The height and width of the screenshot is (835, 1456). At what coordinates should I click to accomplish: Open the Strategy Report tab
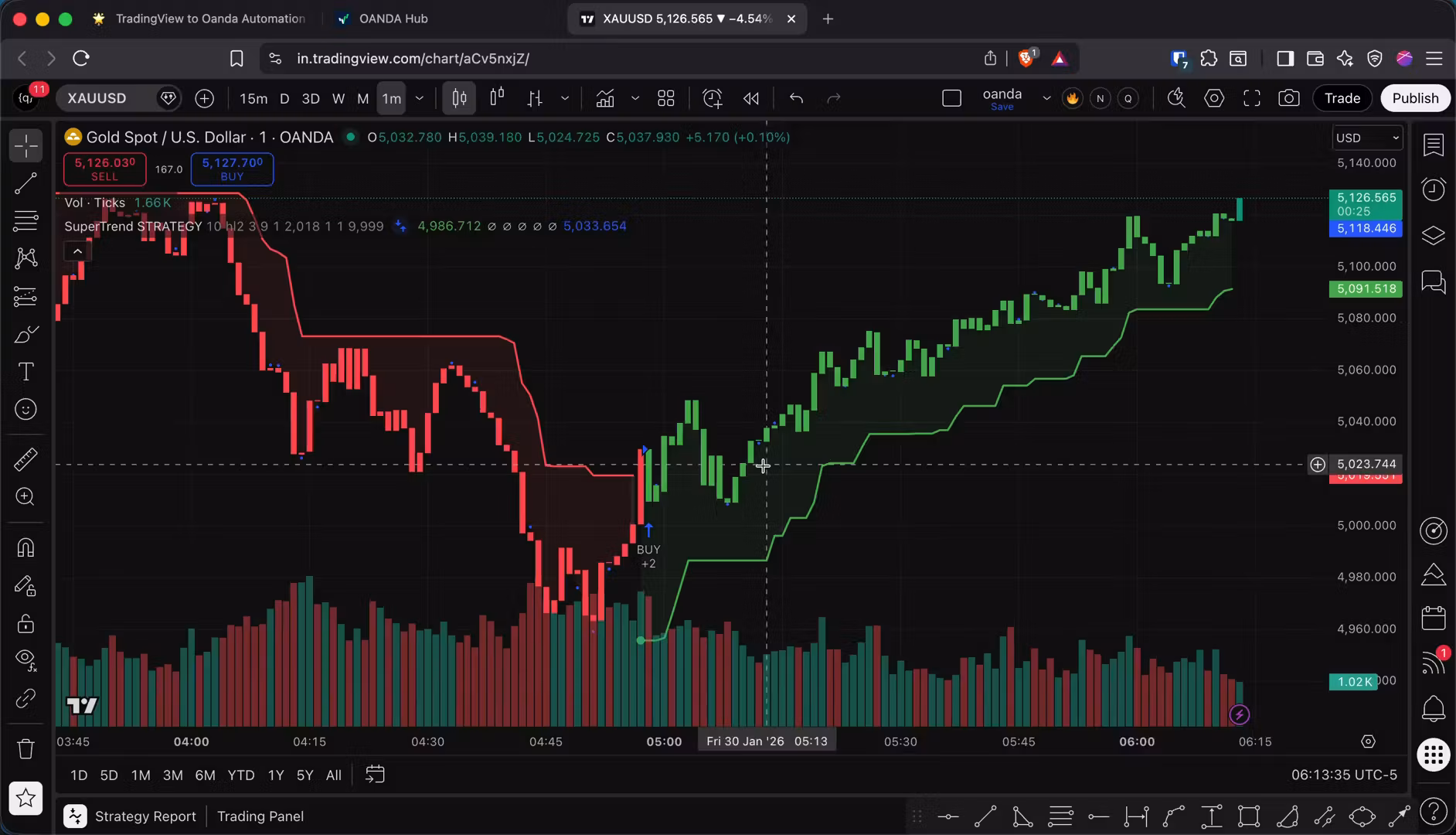tap(145, 816)
